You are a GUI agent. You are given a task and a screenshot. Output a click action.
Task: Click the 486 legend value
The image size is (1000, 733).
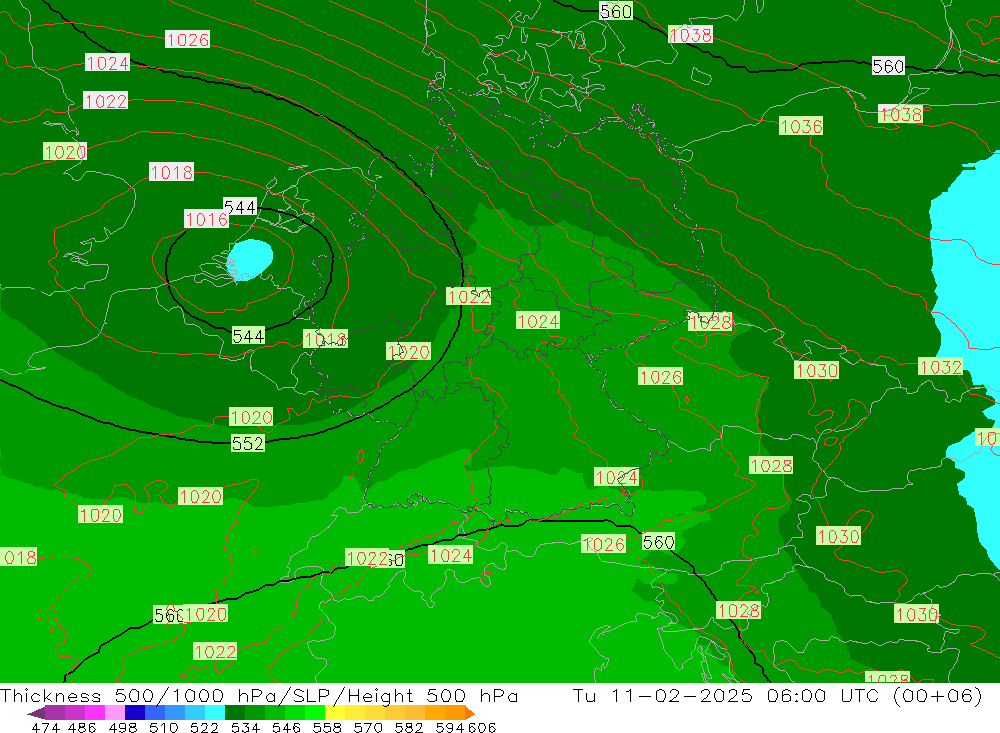point(82,727)
